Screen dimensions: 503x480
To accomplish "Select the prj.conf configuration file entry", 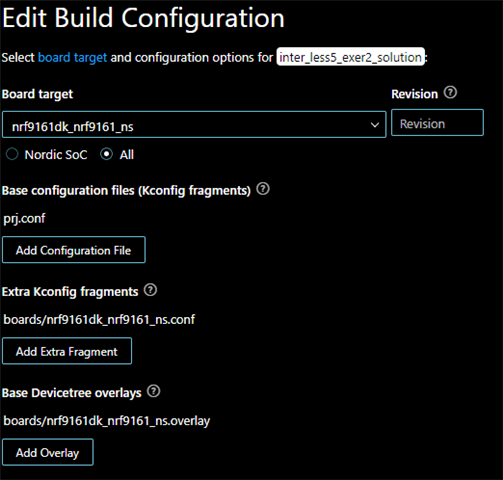I will point(24,219).
